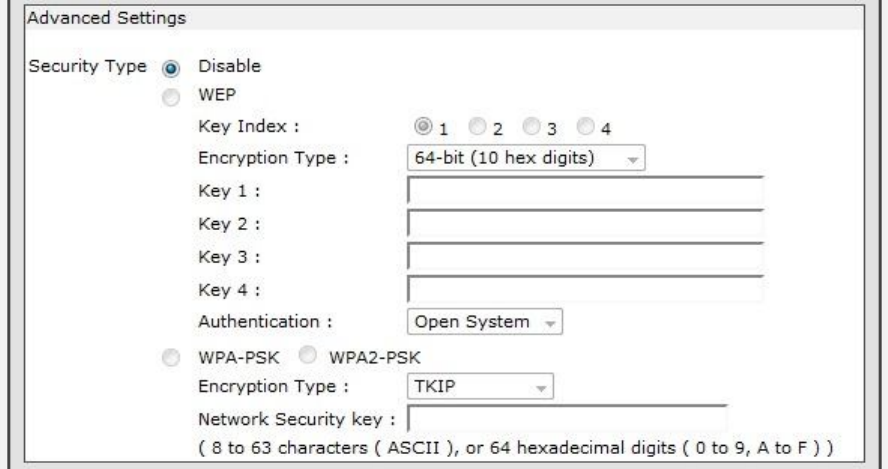Select the Disable security type radio button
888x469 pixels.
pos(169,70)
